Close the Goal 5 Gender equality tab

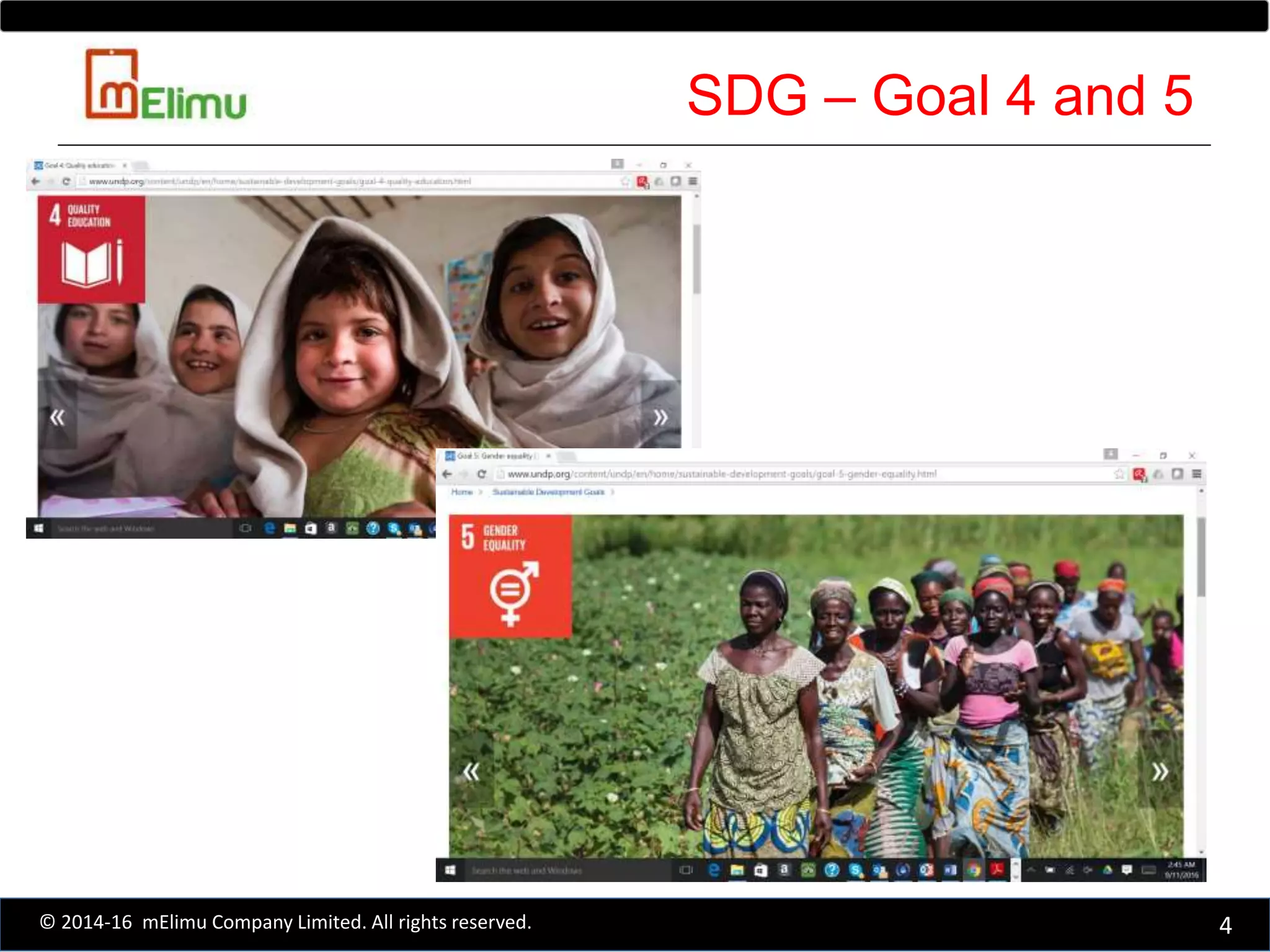548,456
